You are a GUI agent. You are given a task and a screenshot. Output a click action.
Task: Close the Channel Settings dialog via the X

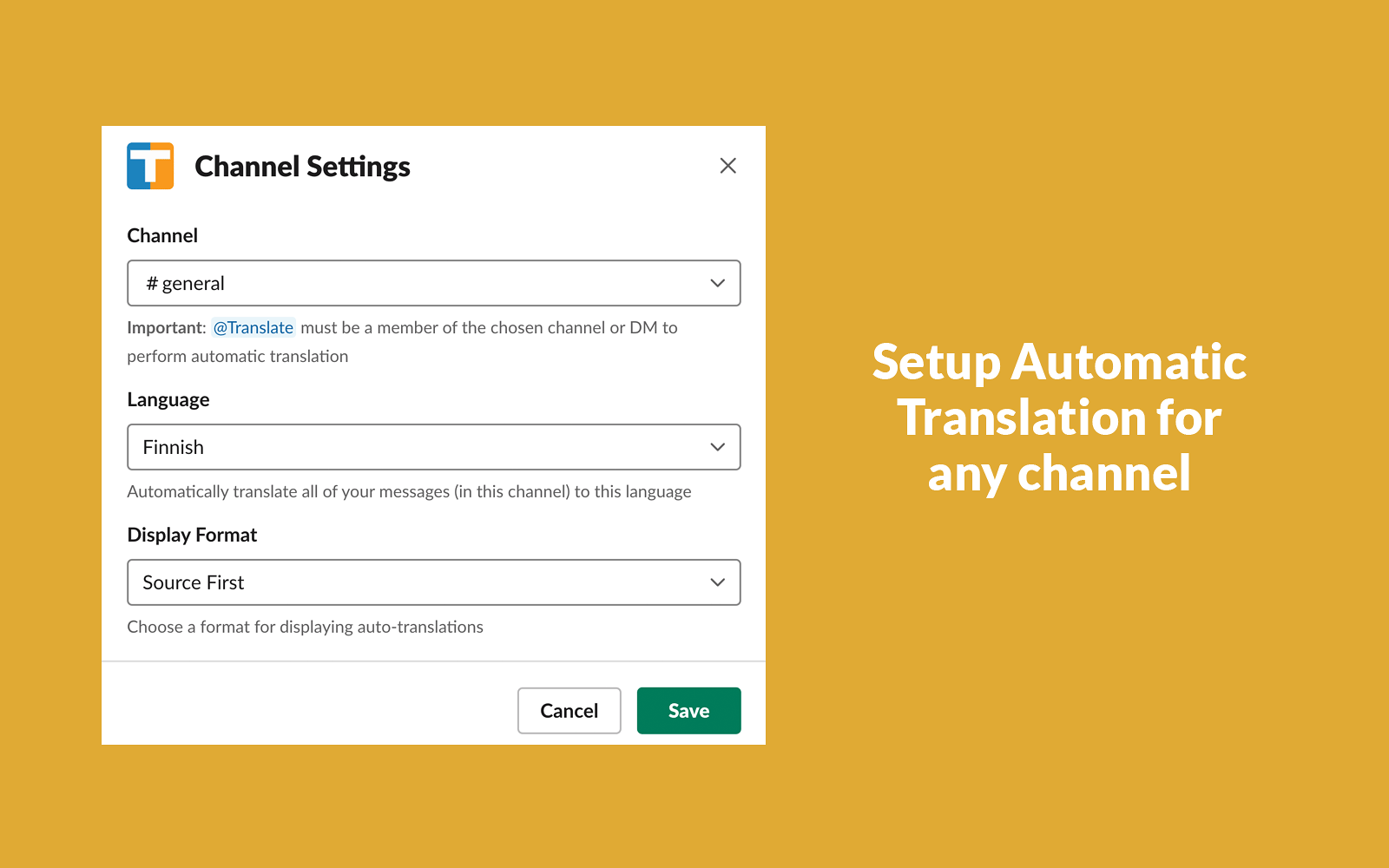tap(727, 165)
